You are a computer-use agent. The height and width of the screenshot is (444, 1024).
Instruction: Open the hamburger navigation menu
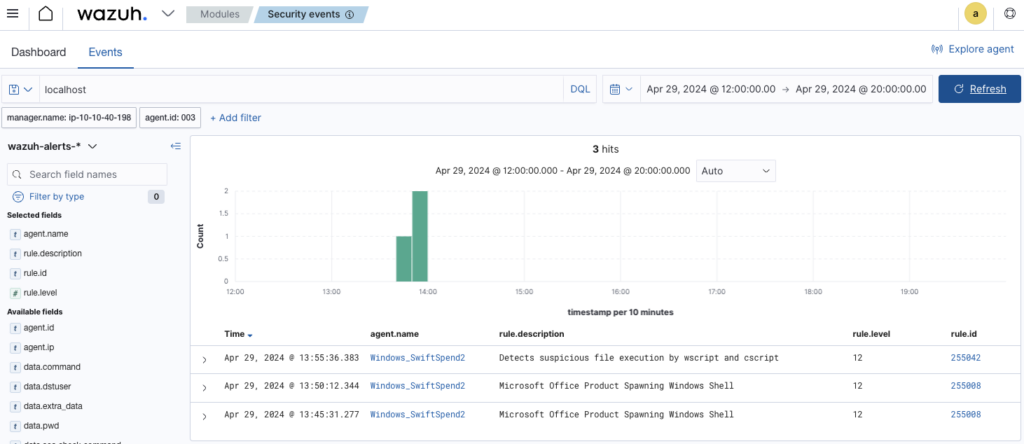[12, 14]
